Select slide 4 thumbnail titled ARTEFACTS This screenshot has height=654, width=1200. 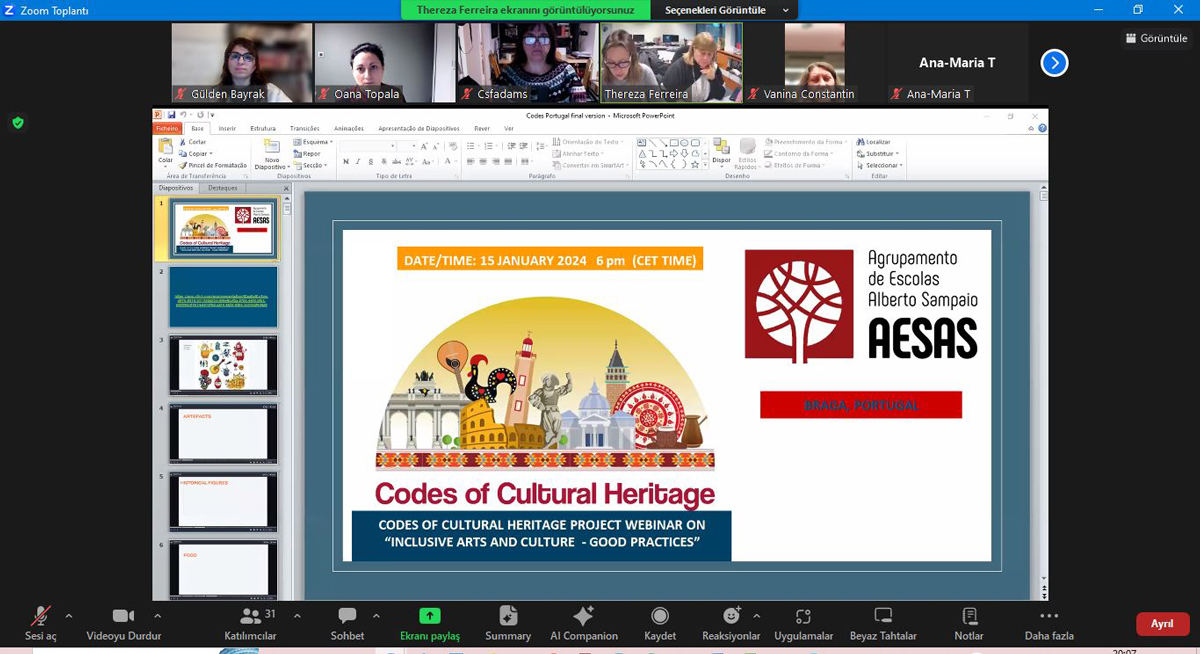(x=223, y=433)
